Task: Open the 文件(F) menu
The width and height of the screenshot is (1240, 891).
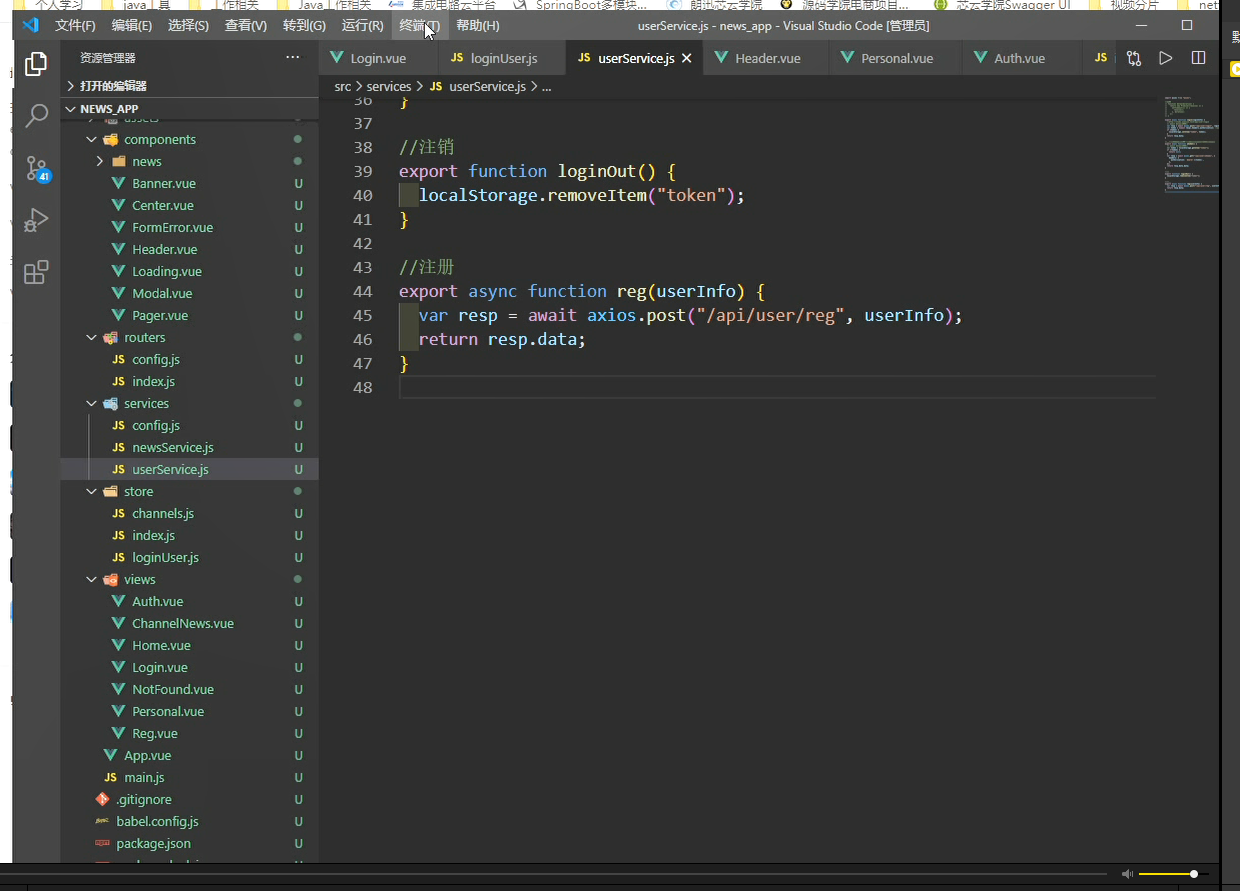Action: (x=75, y=25)
